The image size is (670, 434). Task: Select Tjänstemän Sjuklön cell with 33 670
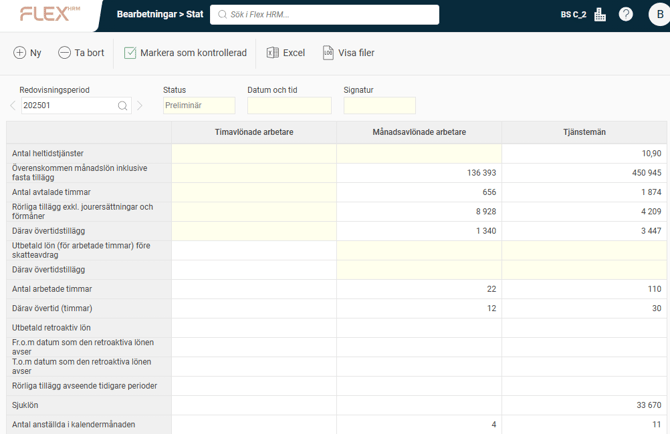tap(584, 405)
